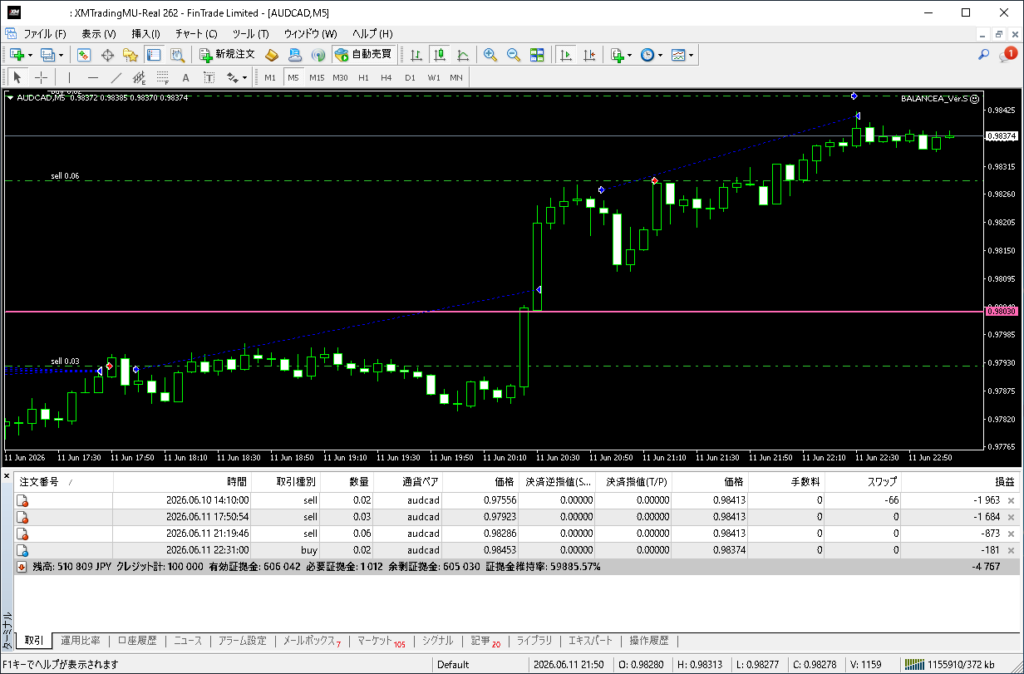Expand the AUDCAD,M5 chart triangle menu
The height and width of the screenshot is (674, 1024).
[10, 98]
